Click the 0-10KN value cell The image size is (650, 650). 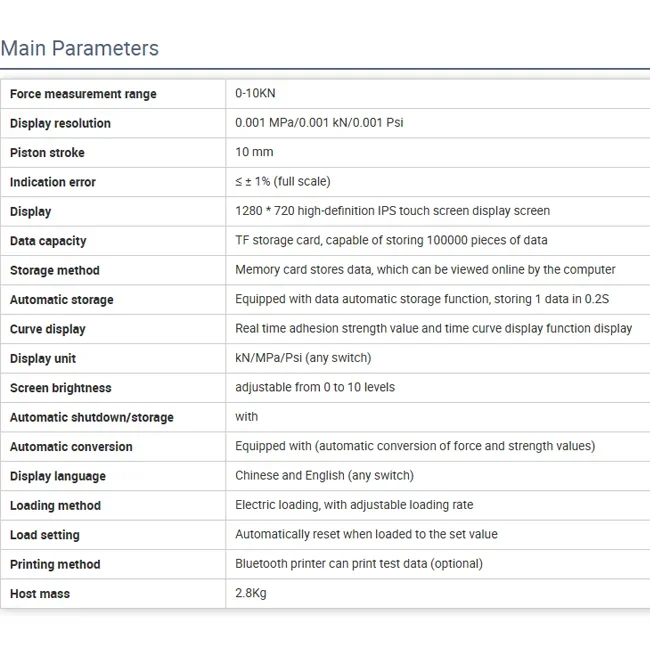tap(255, 93)
